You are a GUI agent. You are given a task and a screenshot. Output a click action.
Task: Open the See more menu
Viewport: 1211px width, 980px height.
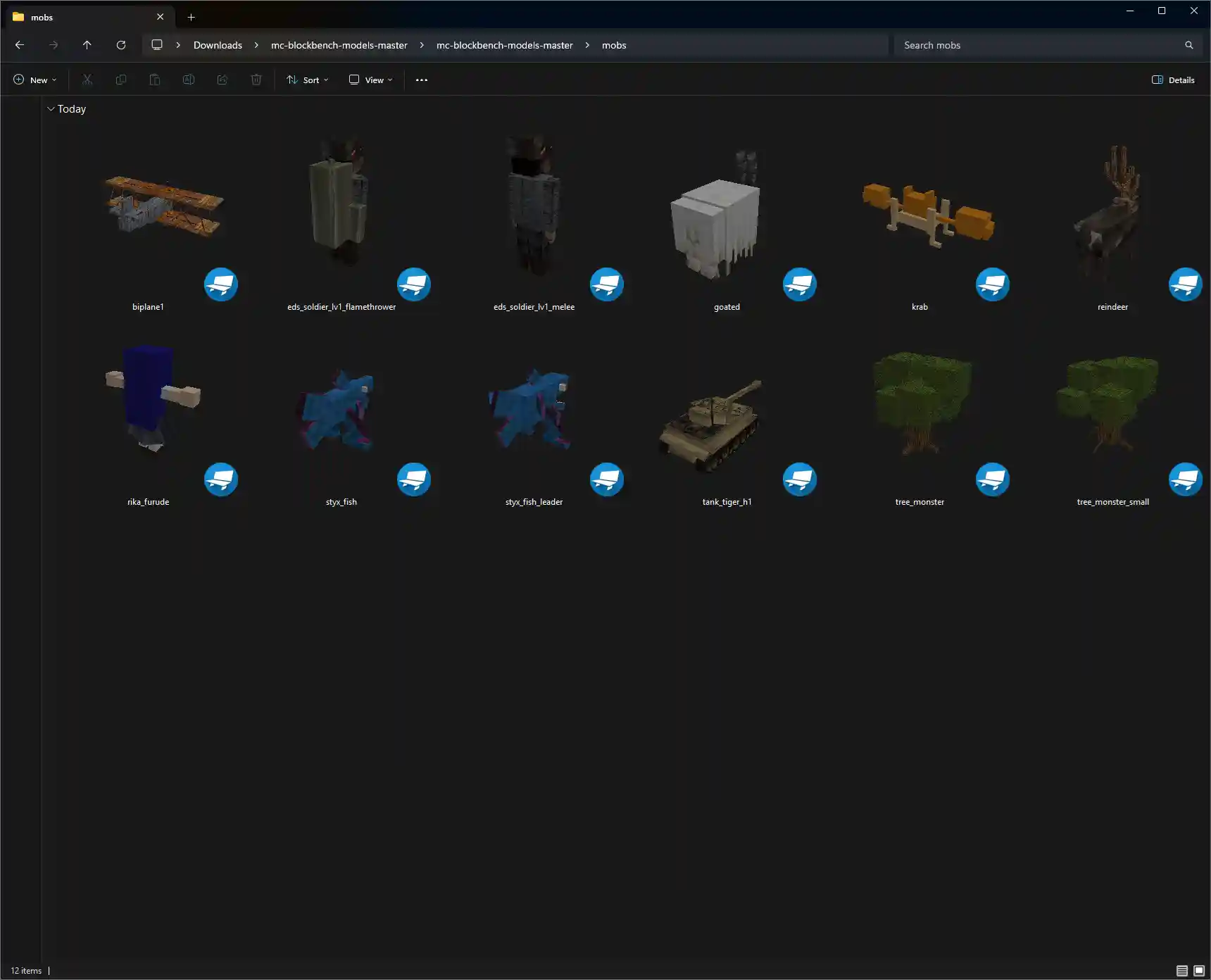tap(421, 80)
